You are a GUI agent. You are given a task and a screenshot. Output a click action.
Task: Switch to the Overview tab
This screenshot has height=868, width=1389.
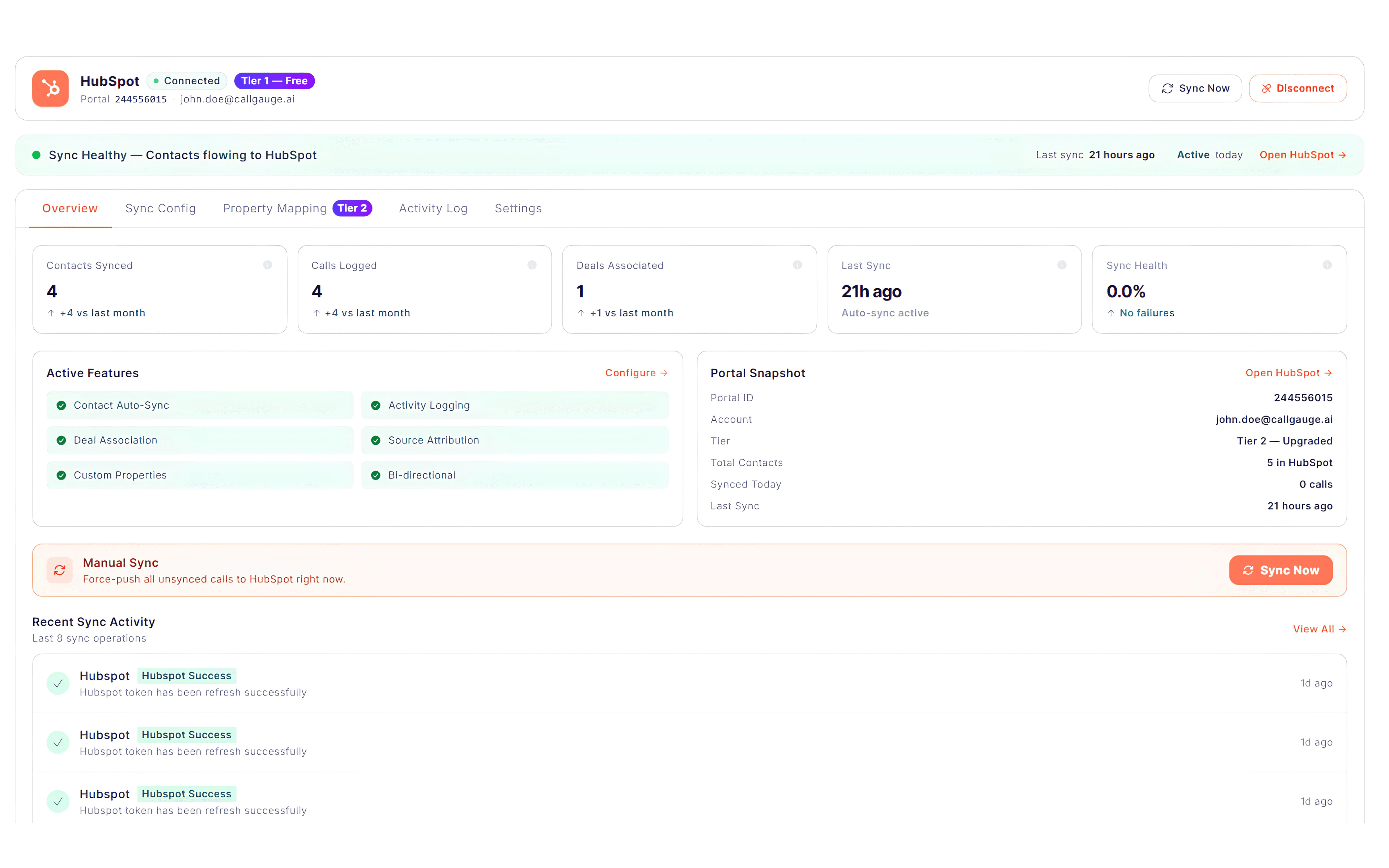(x=70, y=208)
